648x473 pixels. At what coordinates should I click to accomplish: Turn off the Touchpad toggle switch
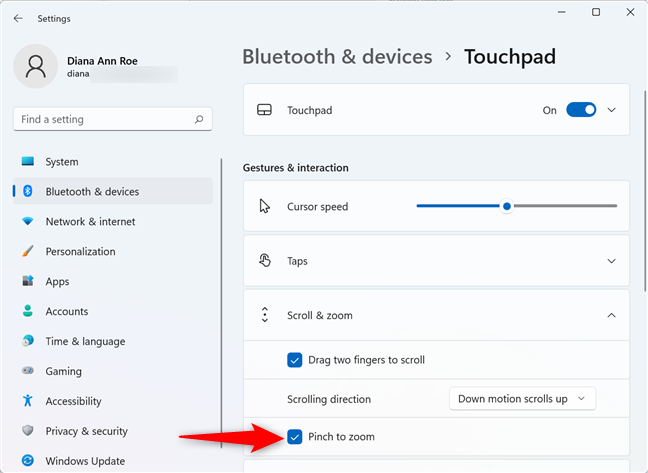581,110
